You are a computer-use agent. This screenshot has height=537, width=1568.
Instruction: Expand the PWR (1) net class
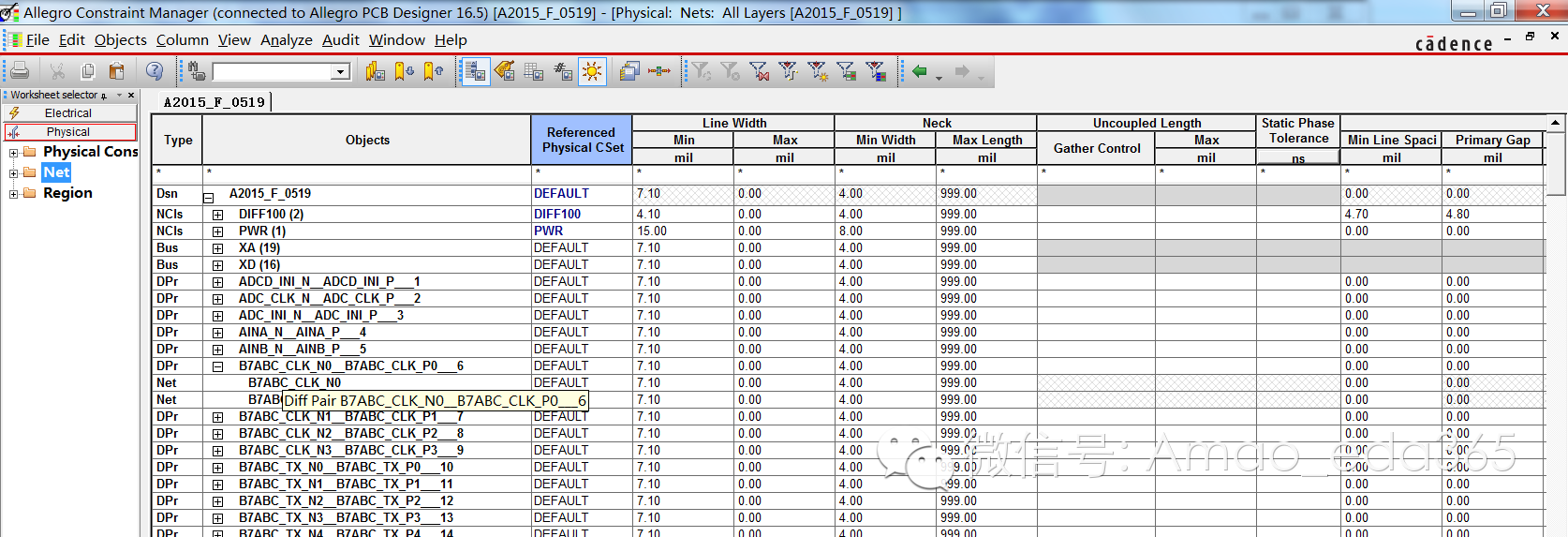point(217,231)
